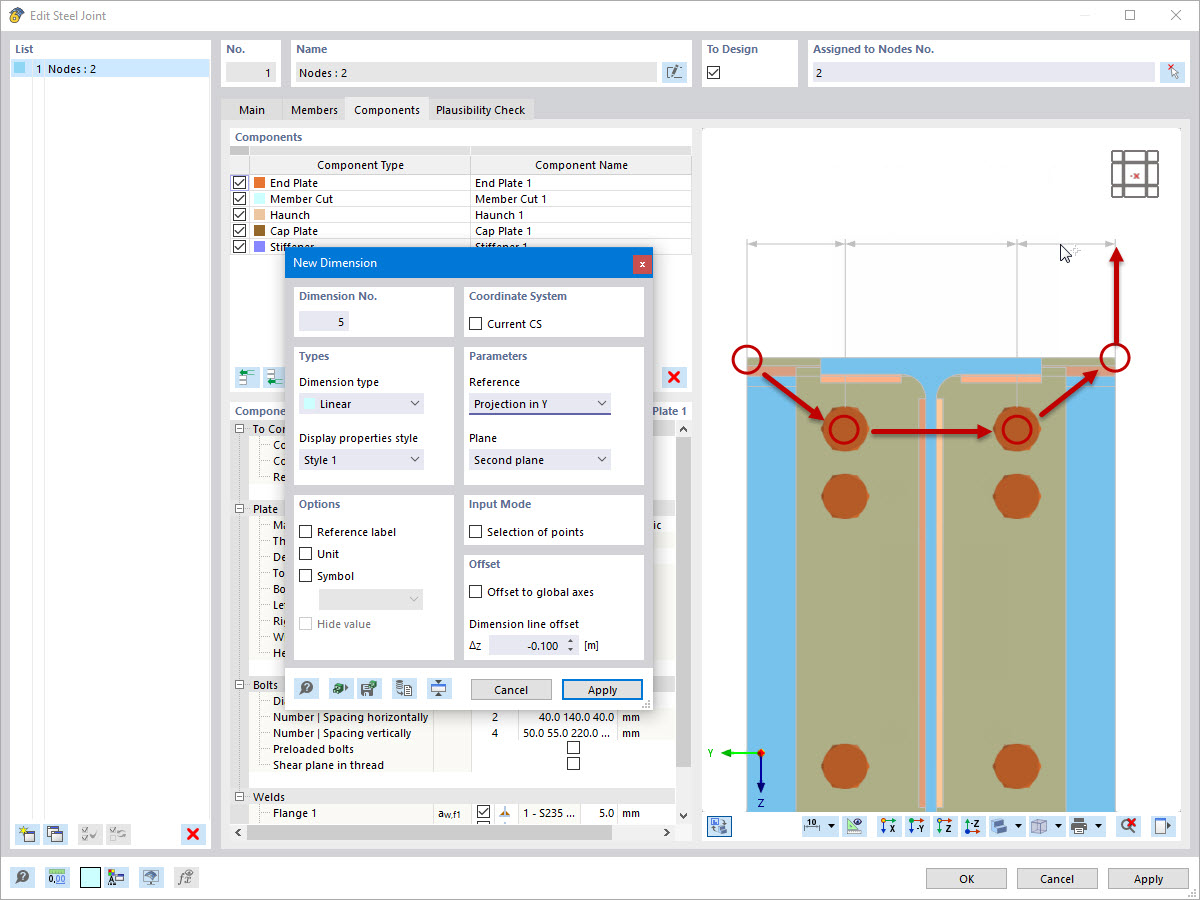Click the dimension alignment icon in New Dimension
The width and height of the screenshot is (1200, 900).
click(439, 688)
